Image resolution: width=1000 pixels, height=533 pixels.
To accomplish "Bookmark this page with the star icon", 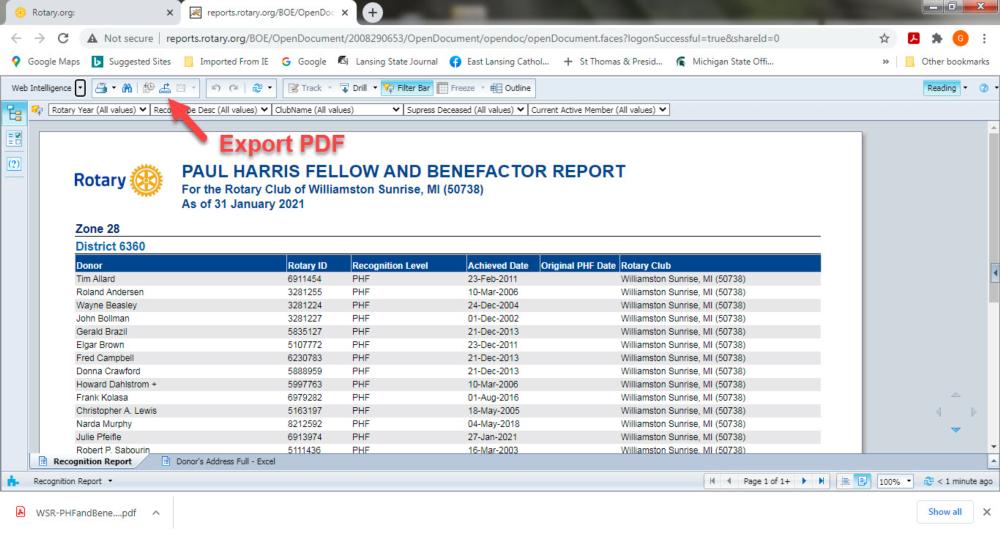I will [884, 38].
